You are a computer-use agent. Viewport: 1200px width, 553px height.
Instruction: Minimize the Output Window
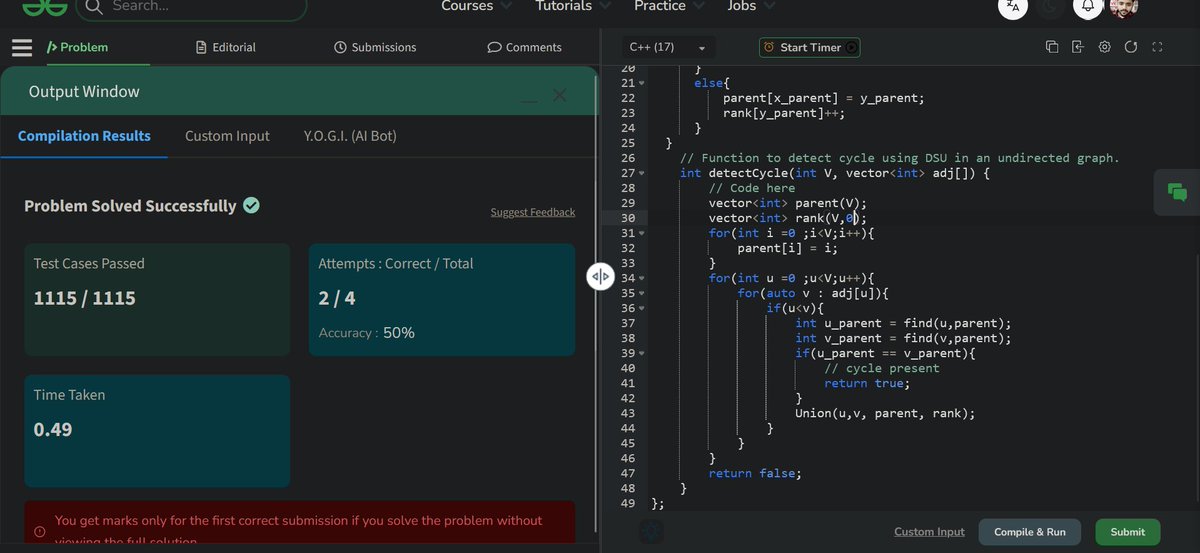[529, 100]
